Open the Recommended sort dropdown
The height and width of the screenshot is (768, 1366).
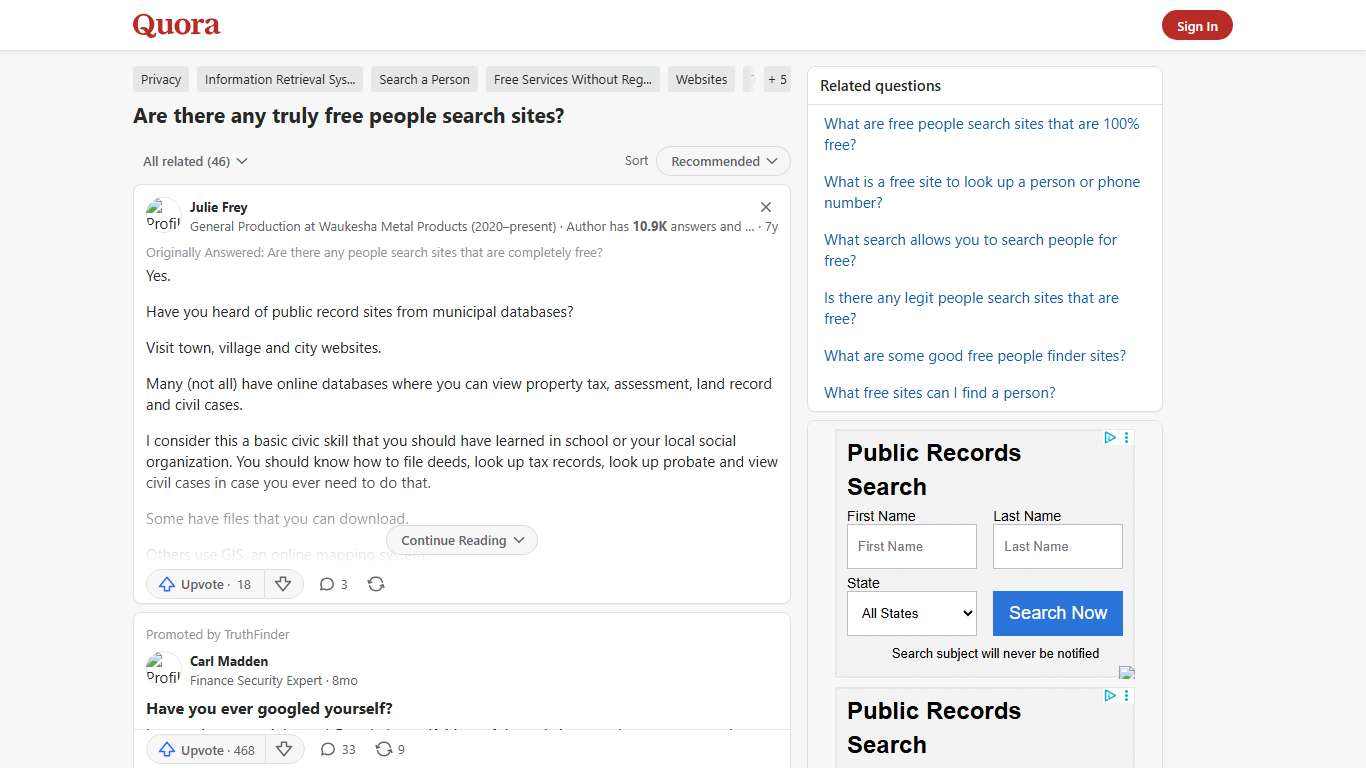(x=722, y=161)
